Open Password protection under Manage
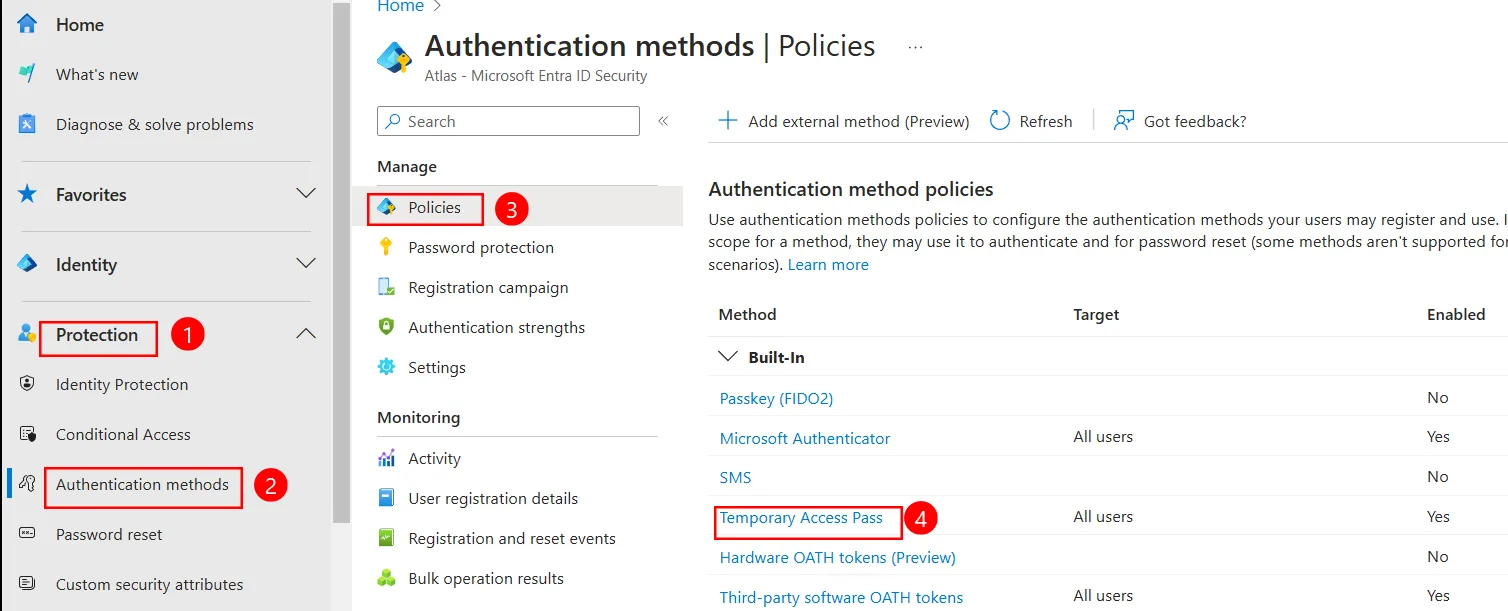 (481, 248)
